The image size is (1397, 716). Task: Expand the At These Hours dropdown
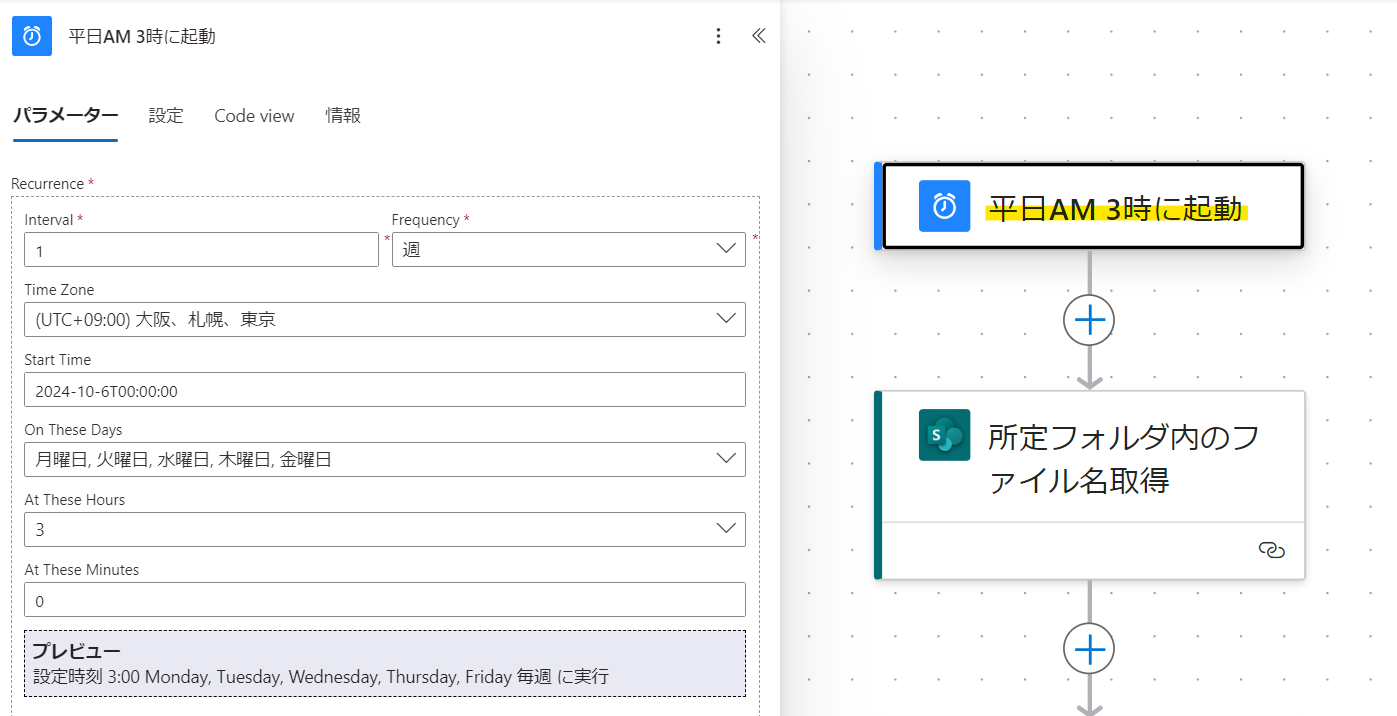(385, 530)
